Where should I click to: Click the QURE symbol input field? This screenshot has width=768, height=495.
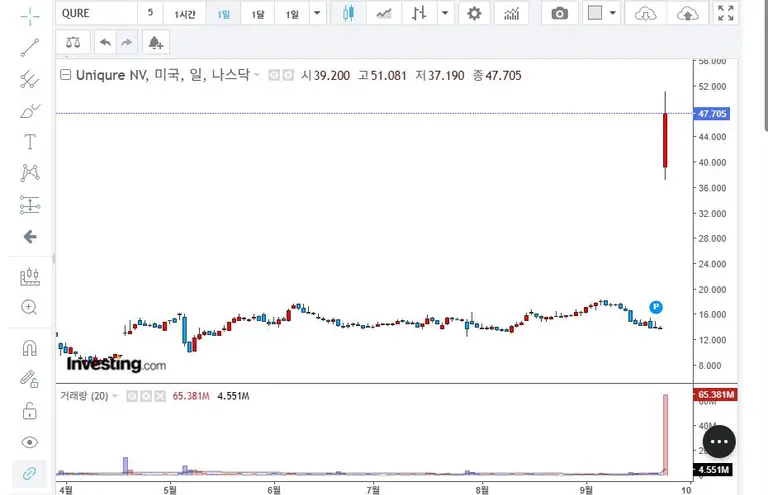[96, 13]
